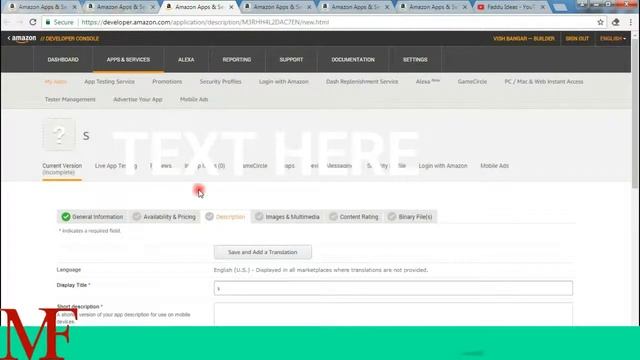Screen dimensions: 640x360
Task: Go to My Apps
Action: (x=56, y=82)
